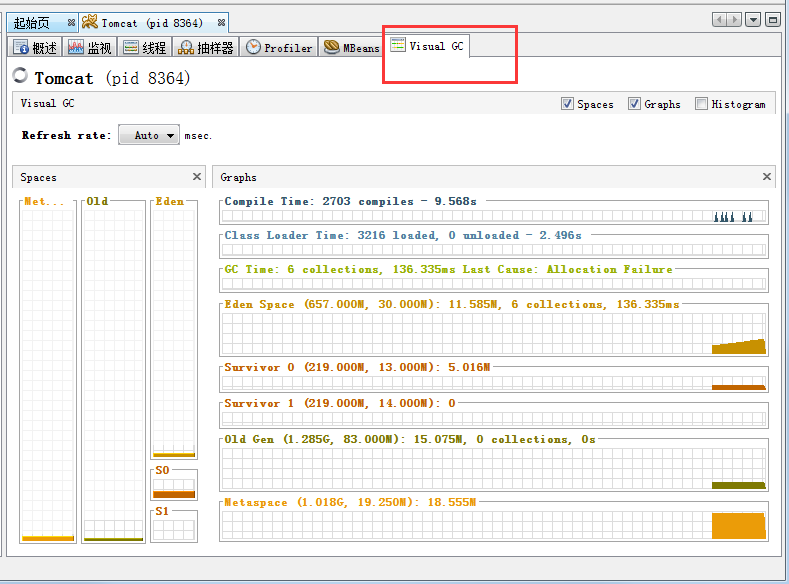Uncheck the Spaces checkbox
The height and width of the screenshot is (584, 789).
click(x=567, y=104)
